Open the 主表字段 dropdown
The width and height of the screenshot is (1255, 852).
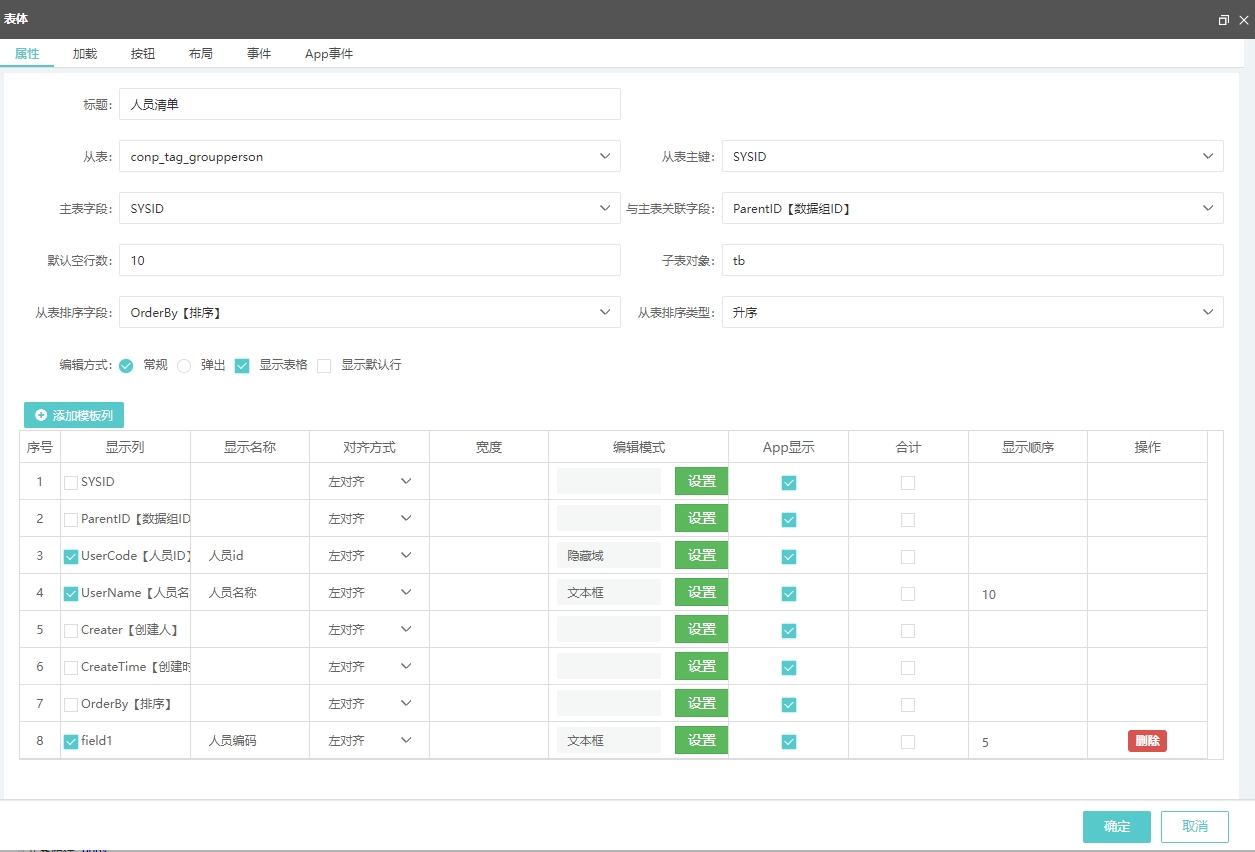click(x=370, y=208)
